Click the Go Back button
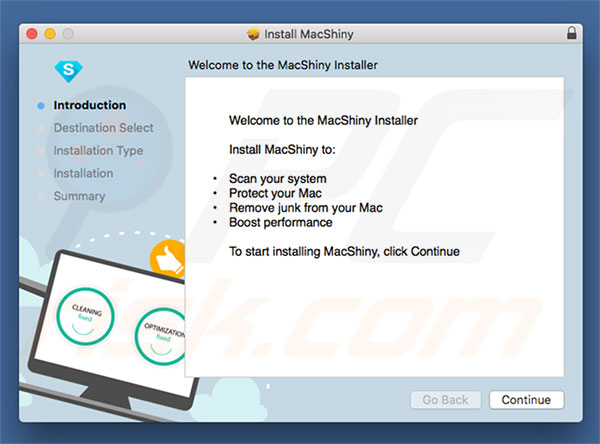Screen dimensions: 600x444 pos(445,400)
